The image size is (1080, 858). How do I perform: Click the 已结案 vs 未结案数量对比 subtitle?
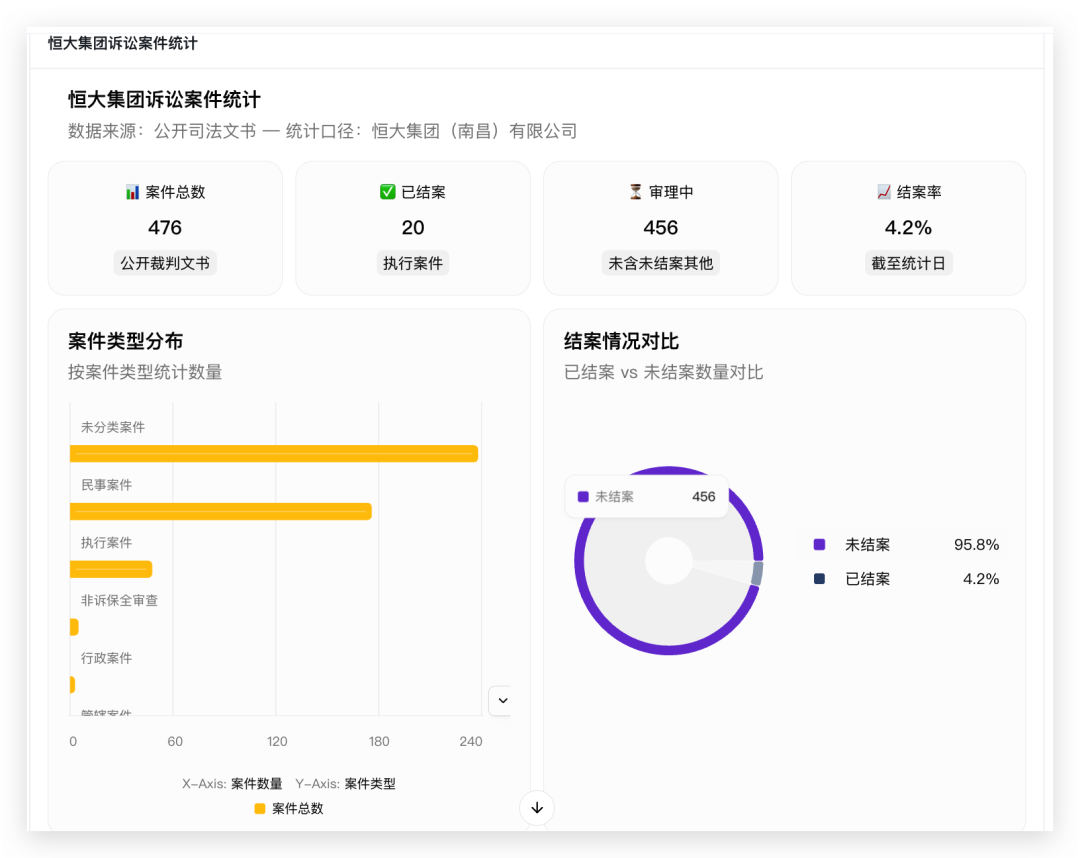663,373
